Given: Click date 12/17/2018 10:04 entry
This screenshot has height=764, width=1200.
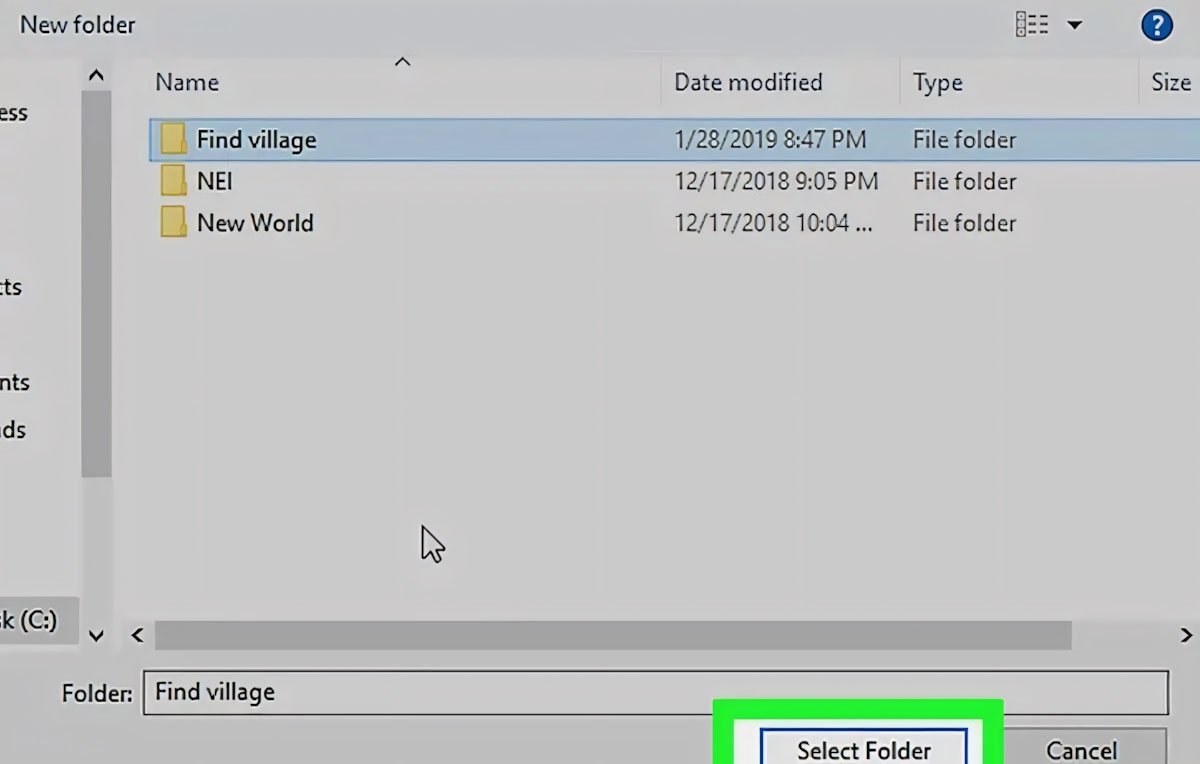Looking at the screenshot, I should (x=773, y=222).
